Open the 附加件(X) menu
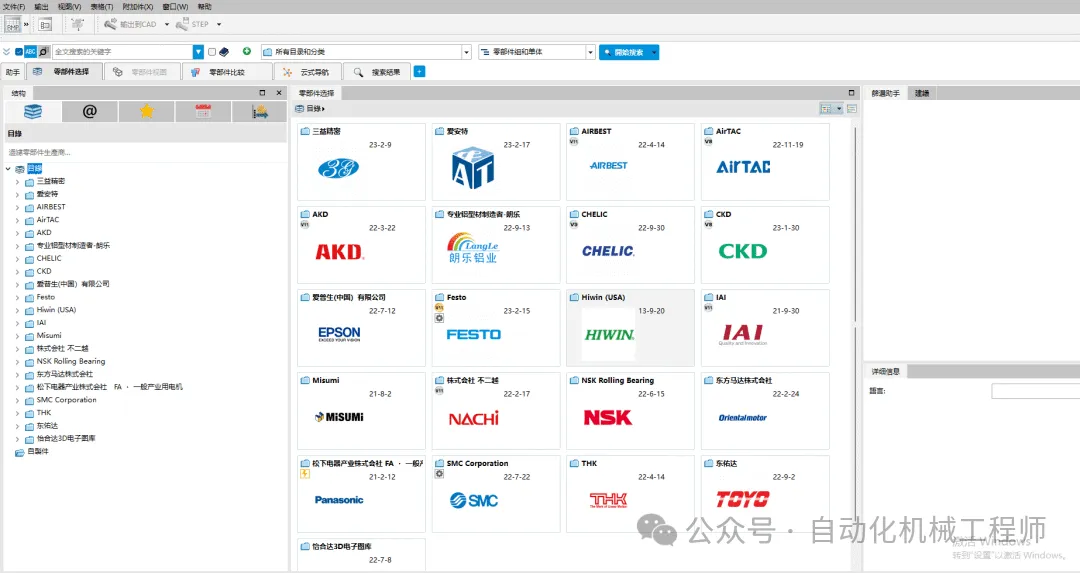Screen dimensions: 1080x573 click(138, 6)
